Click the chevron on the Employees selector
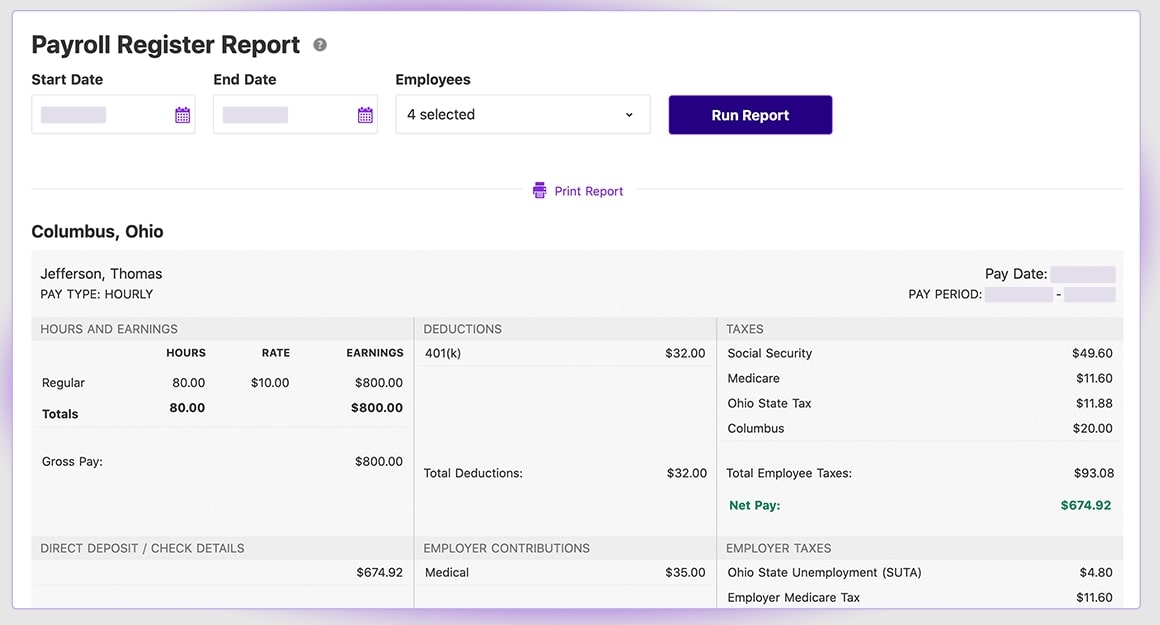This screenshot has height=625, width=1160. 630,114
